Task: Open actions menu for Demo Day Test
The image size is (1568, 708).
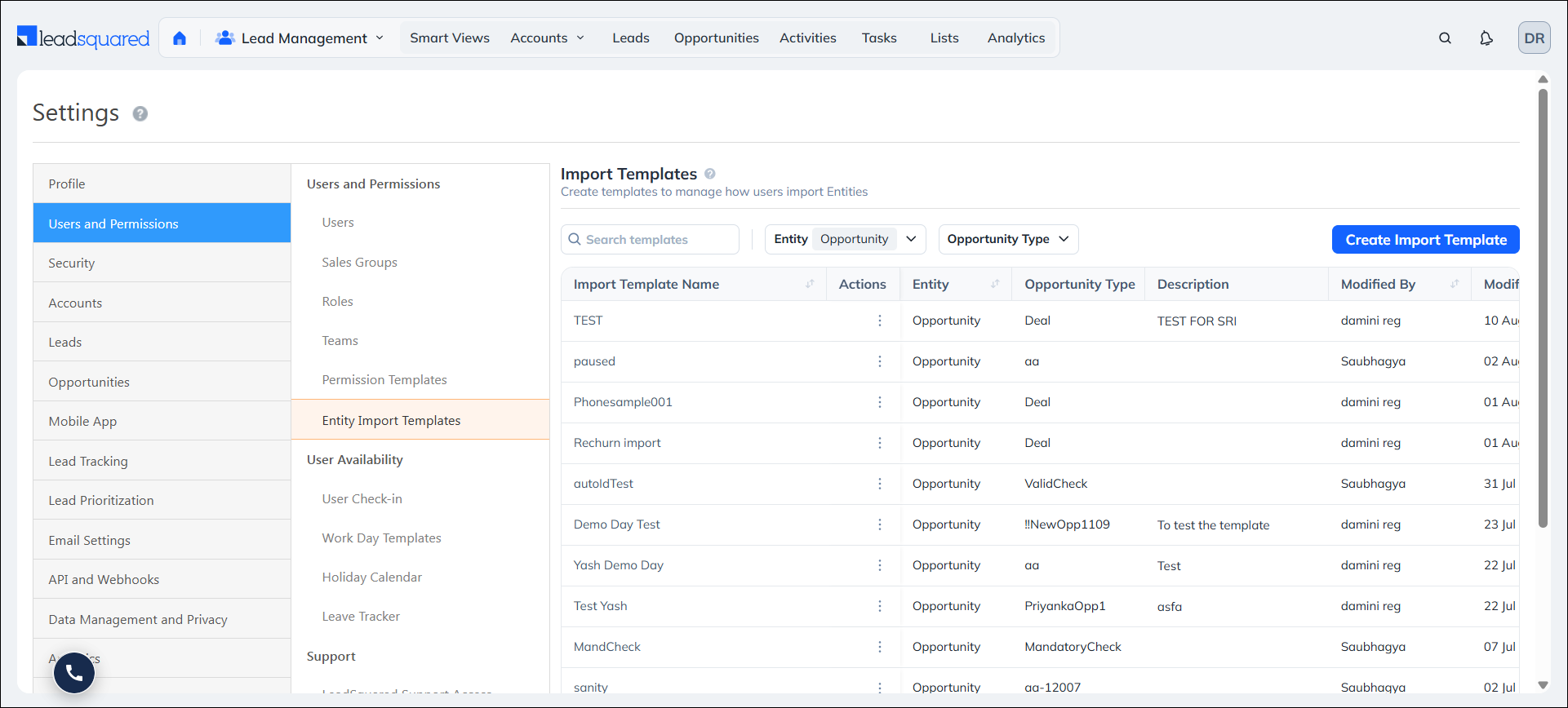Action: pyautogui.click(x=880, y=524)
